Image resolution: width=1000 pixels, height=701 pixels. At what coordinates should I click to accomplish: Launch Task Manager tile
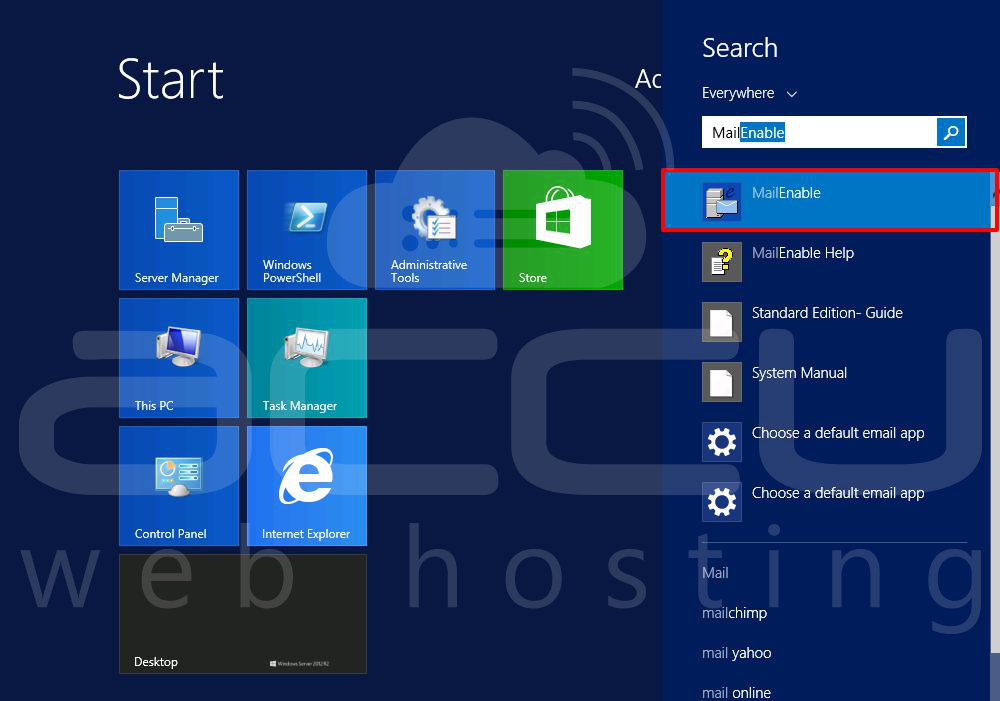point(307,358)
